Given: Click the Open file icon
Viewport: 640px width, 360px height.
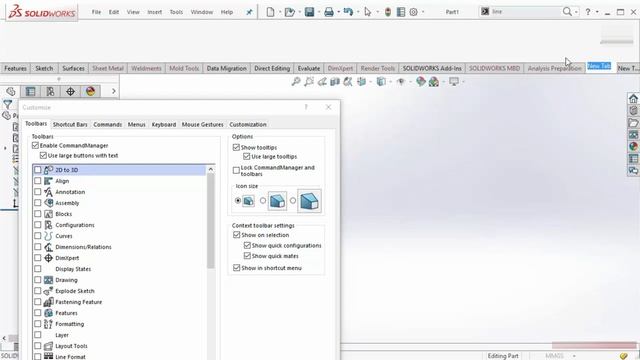Looking at the screenshot, I should coord(289,12).
